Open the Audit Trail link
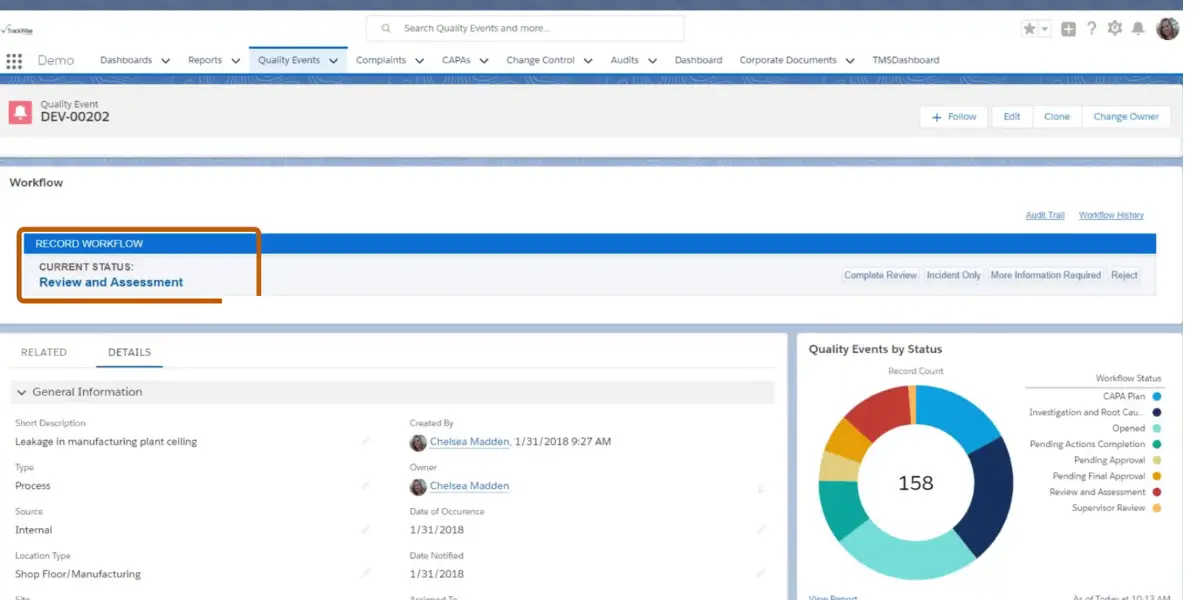The height and width of the screenshot is (600, 1200). pyautogui.click(x=1045, y=215)
